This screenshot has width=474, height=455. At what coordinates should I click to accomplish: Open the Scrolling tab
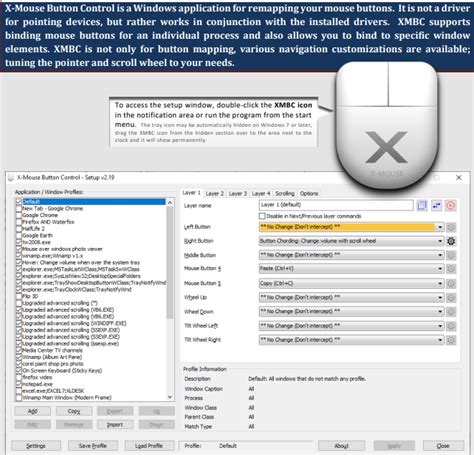[285, 194]
